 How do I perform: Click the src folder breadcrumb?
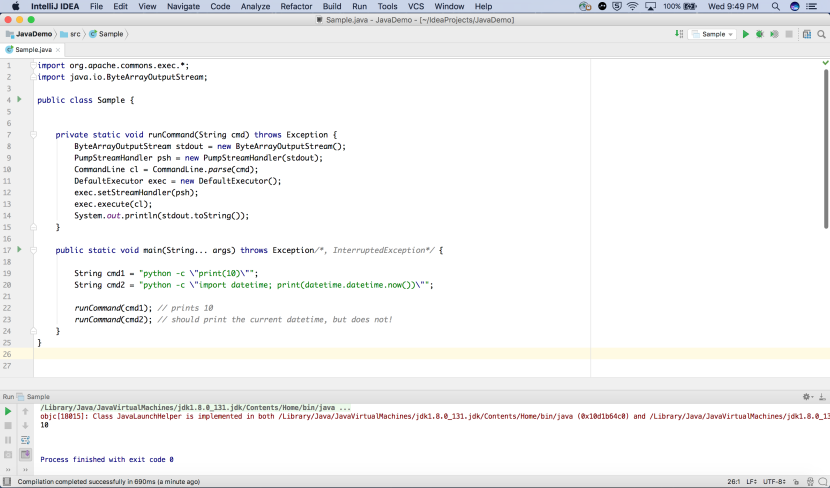point(73,34)
